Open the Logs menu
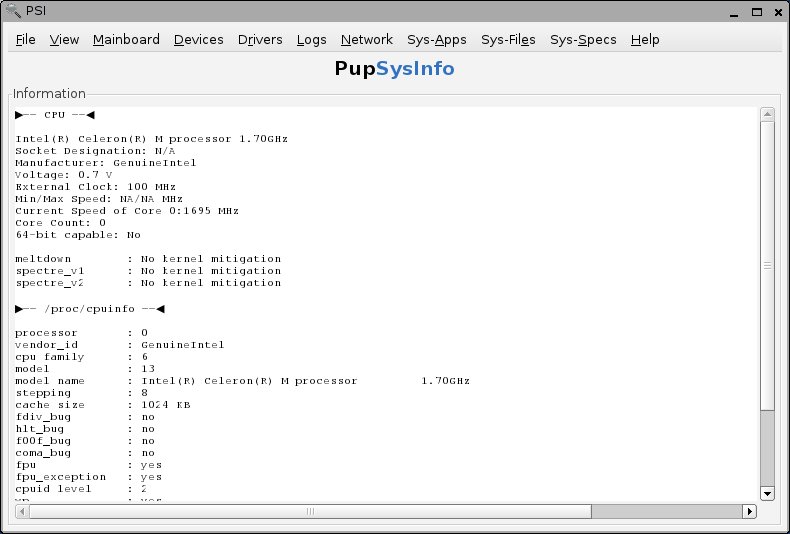Screen dimensions: 790x534 click(x=311, y=39)
